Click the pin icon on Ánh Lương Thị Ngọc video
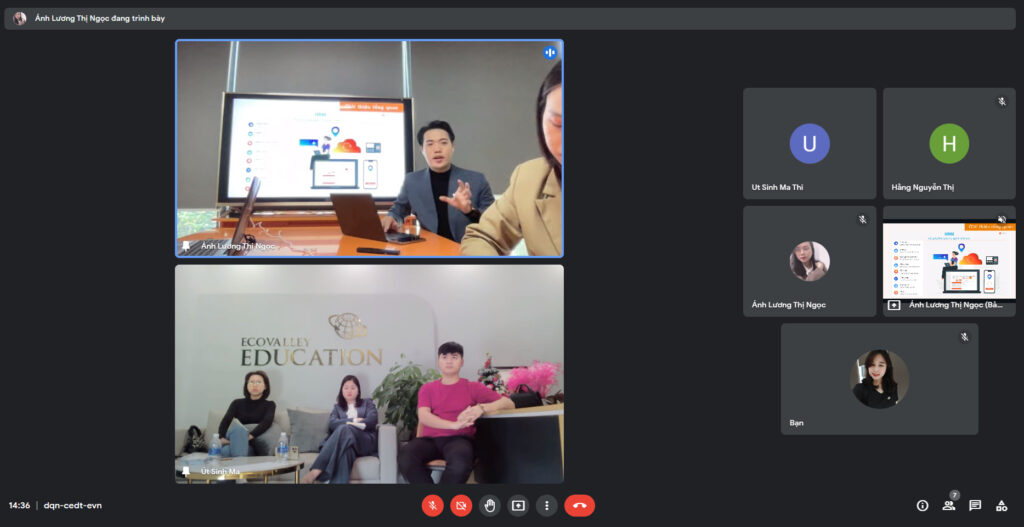Viewport: 1024px width, 527px height. point(186,246)
